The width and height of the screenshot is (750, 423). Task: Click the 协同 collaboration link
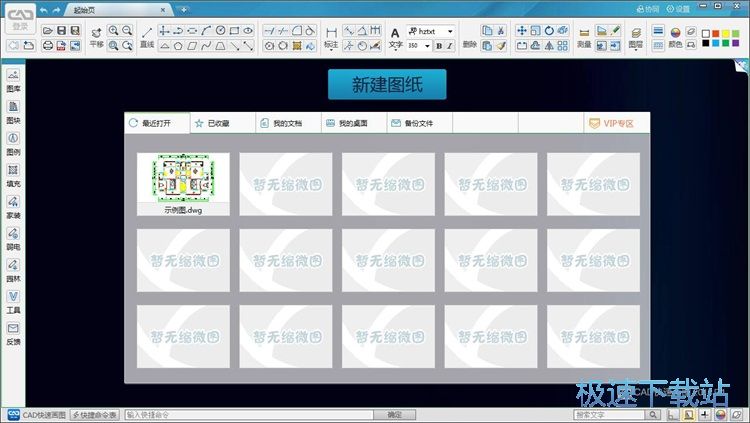(647, 9)
